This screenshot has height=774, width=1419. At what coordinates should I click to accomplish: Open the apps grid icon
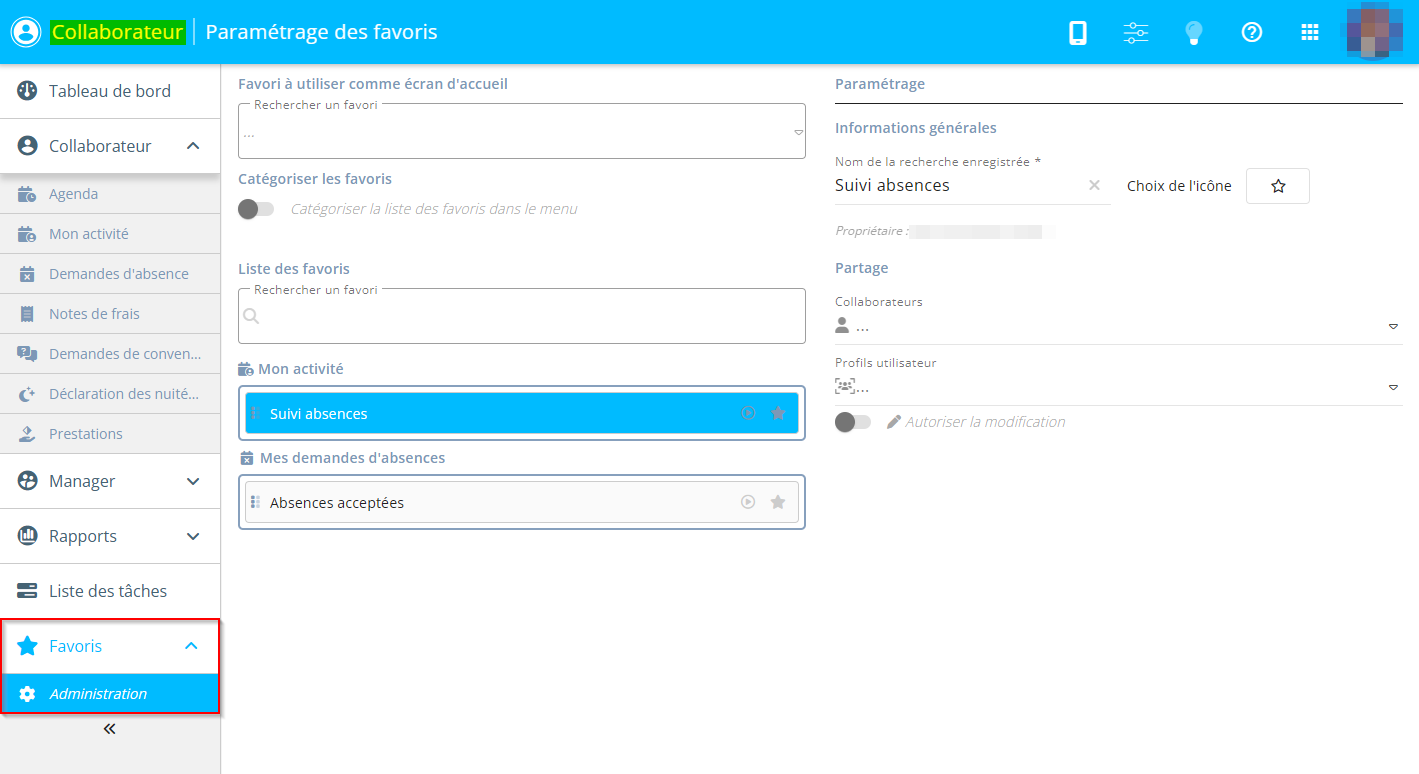(x=1310, y=33)
